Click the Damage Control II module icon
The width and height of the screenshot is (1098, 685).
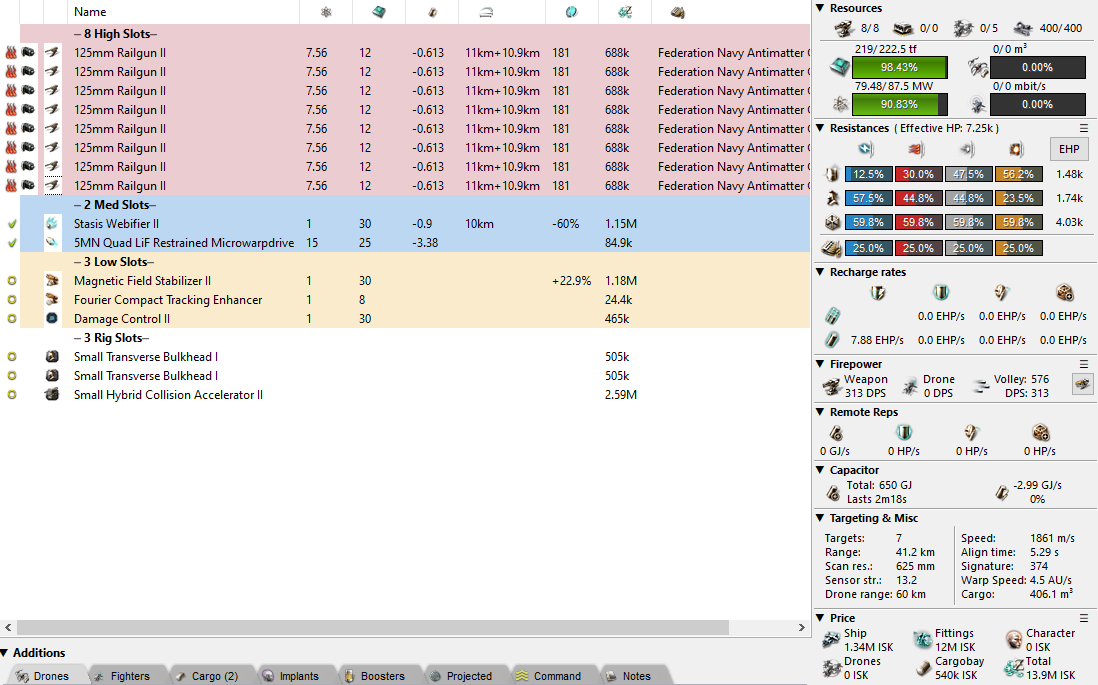pos(52,319)
